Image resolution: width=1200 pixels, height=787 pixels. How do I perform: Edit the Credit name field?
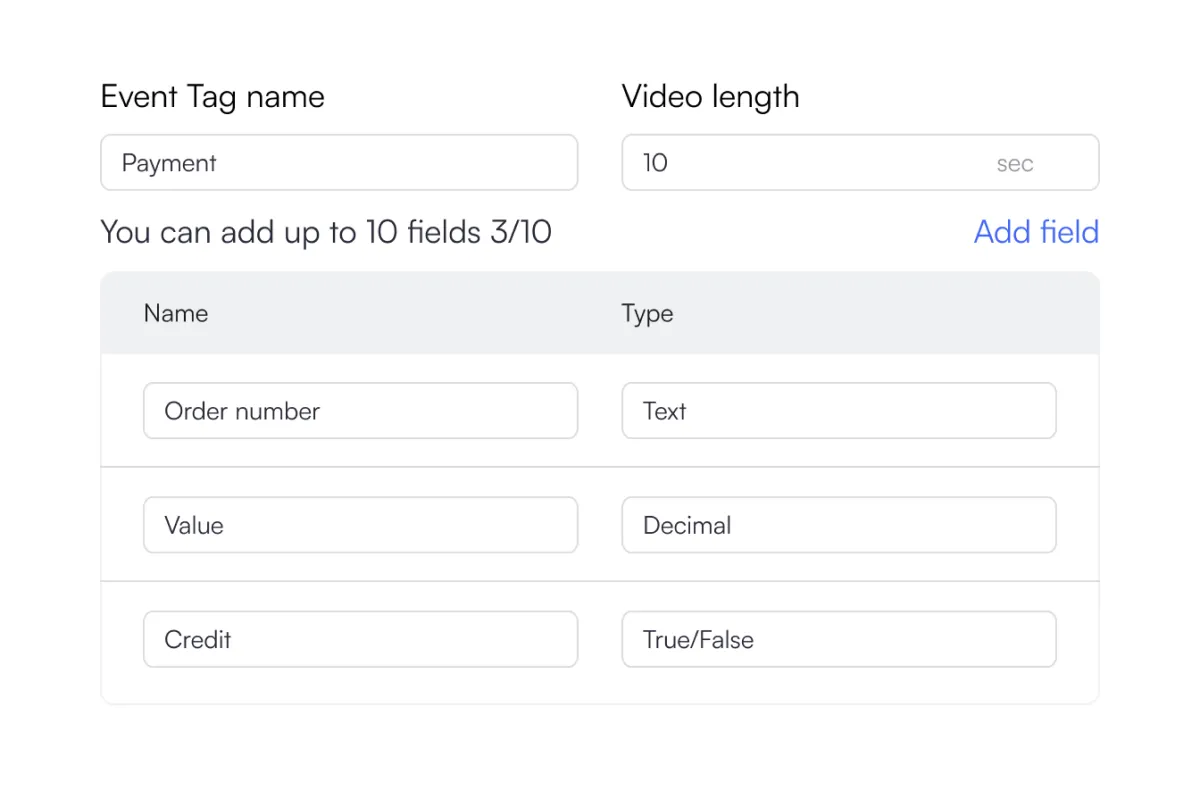pyautogui.click(x=360, y=640)
